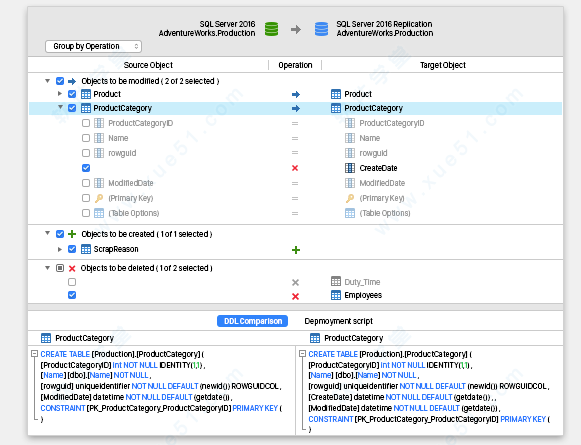Image resolution: width=581 pixels, height=445 pixels.
Task: Expand the Product table node
Action: pyautogui.click(x=60, y=94)
